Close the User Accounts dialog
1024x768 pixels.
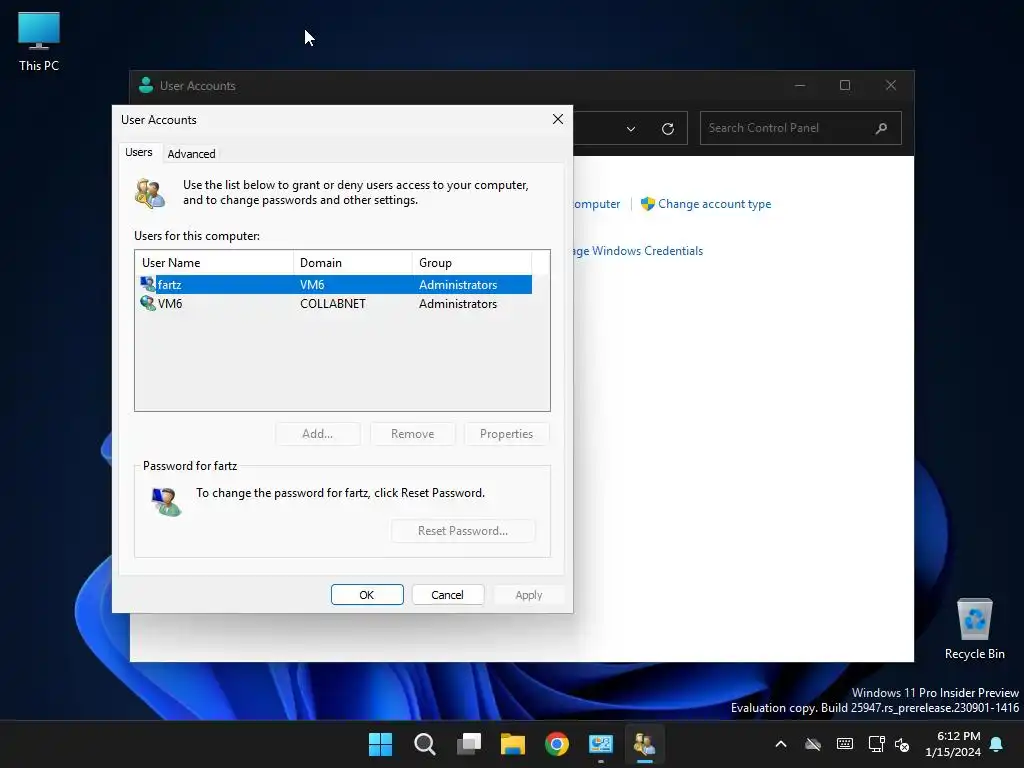pyautogui.click(x=558, y=119)
